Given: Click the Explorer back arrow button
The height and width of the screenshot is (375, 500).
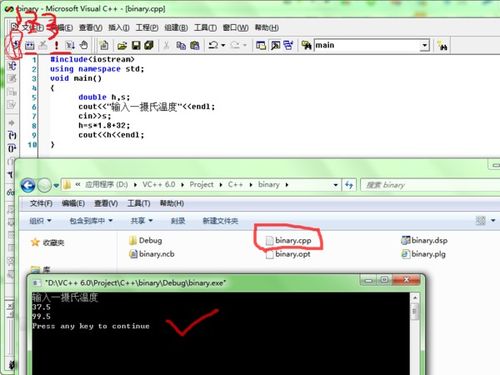Looking at the screenshot, I should coord(28,185).
